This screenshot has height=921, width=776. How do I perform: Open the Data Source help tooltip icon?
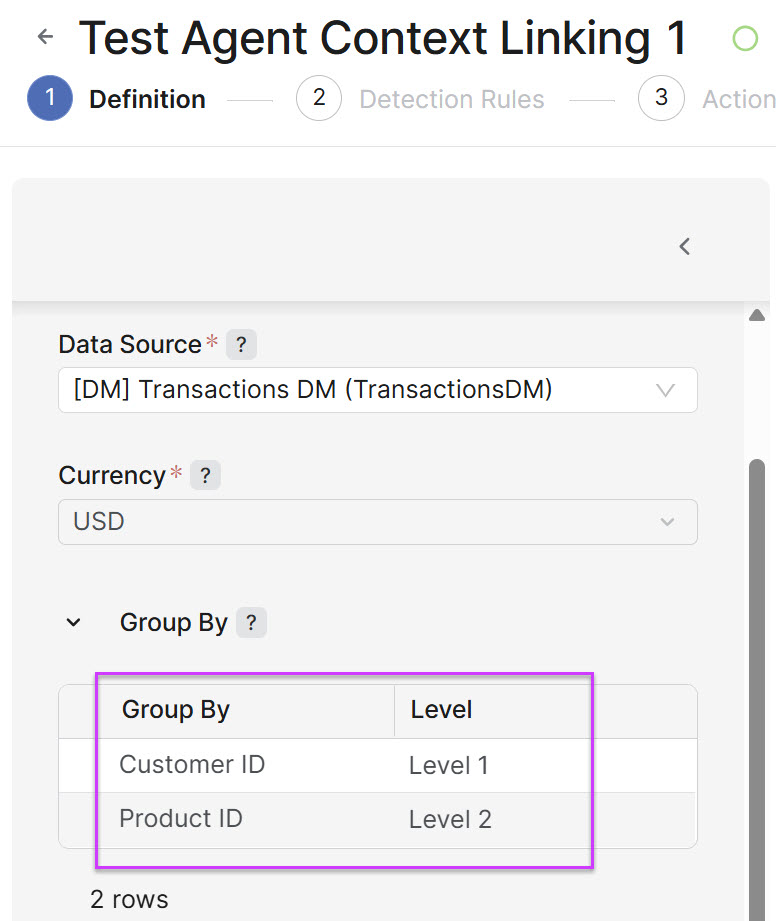tap(241, 345)
